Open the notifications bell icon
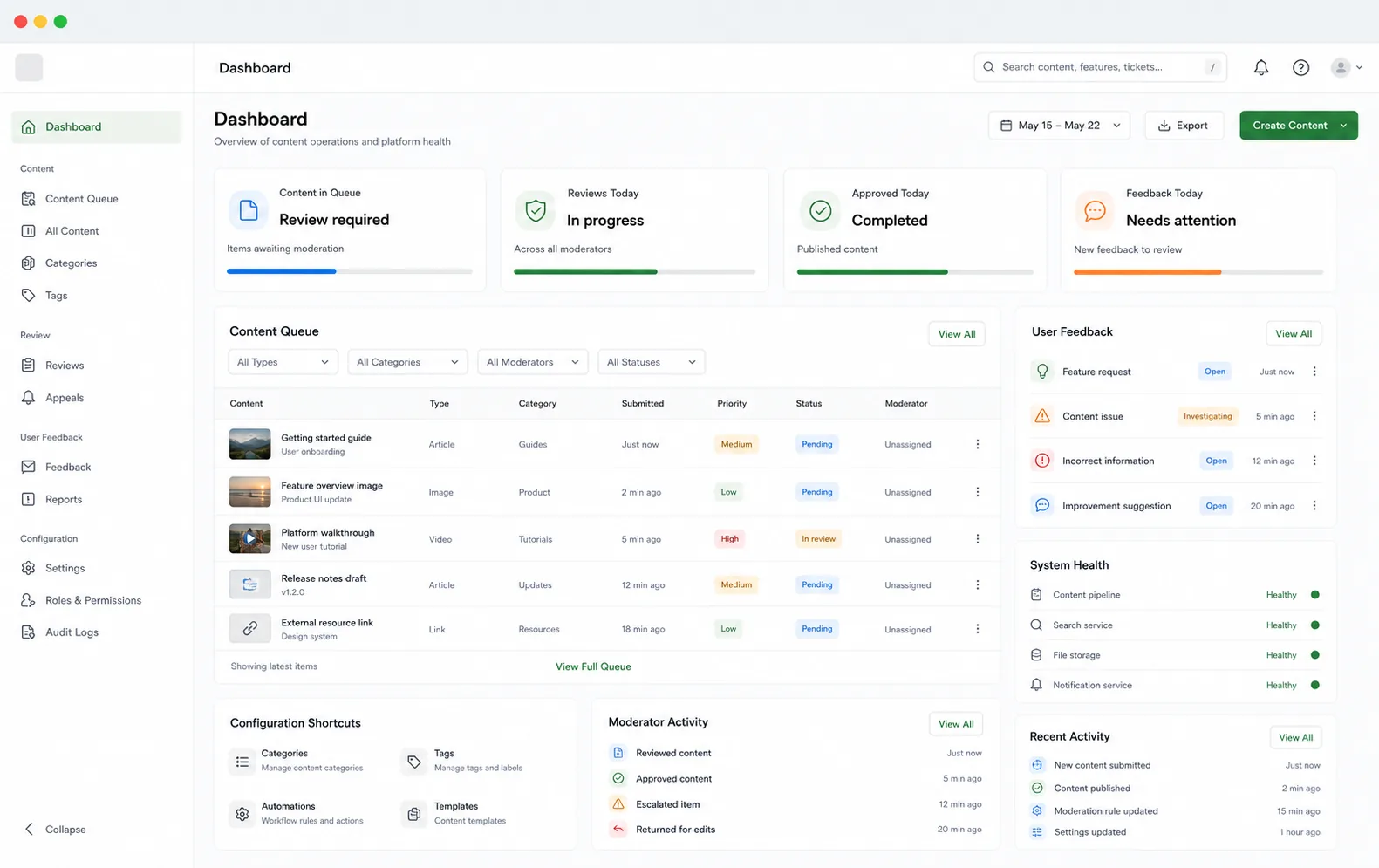 click(1261, 67)
